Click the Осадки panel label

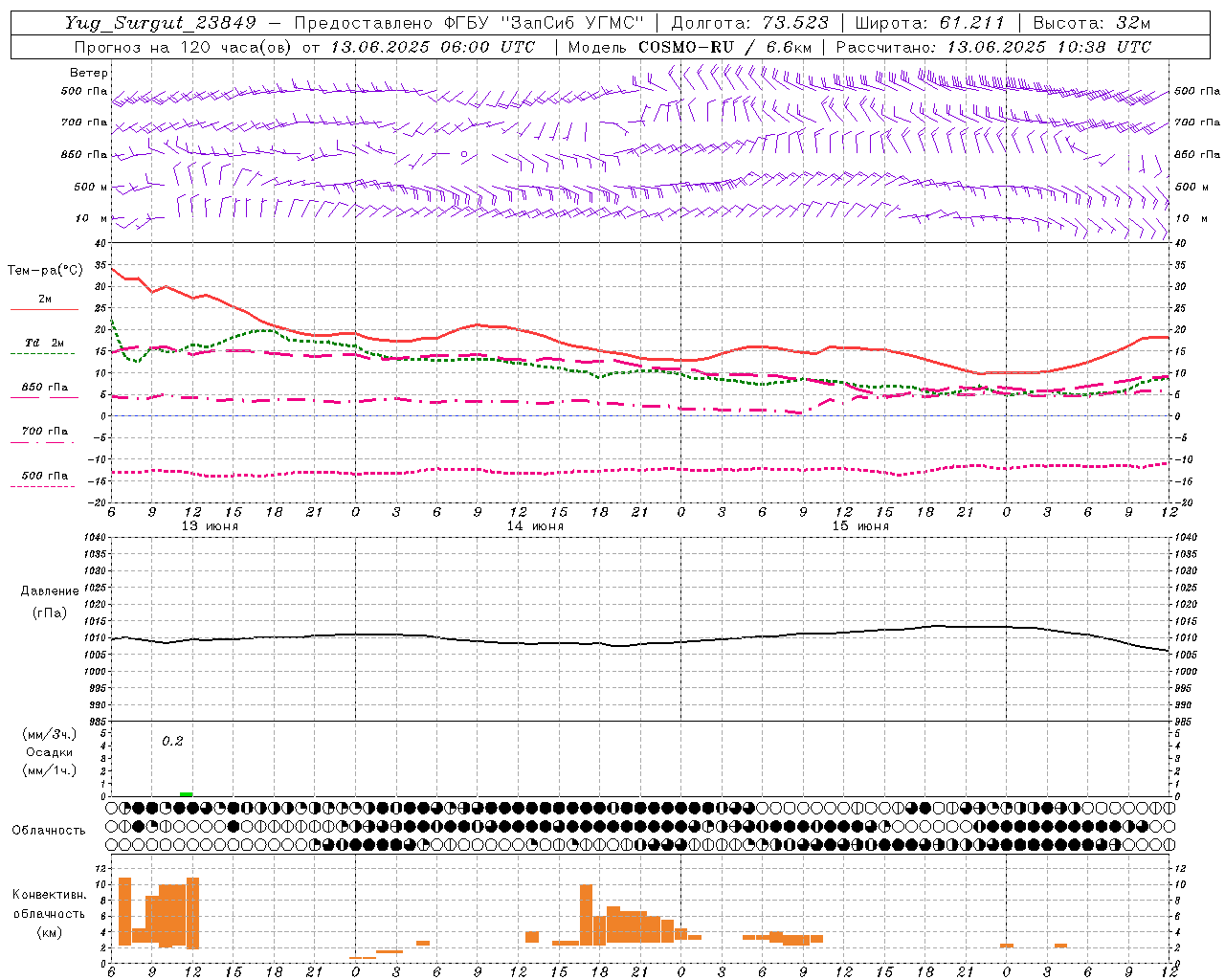click(50, 752)
